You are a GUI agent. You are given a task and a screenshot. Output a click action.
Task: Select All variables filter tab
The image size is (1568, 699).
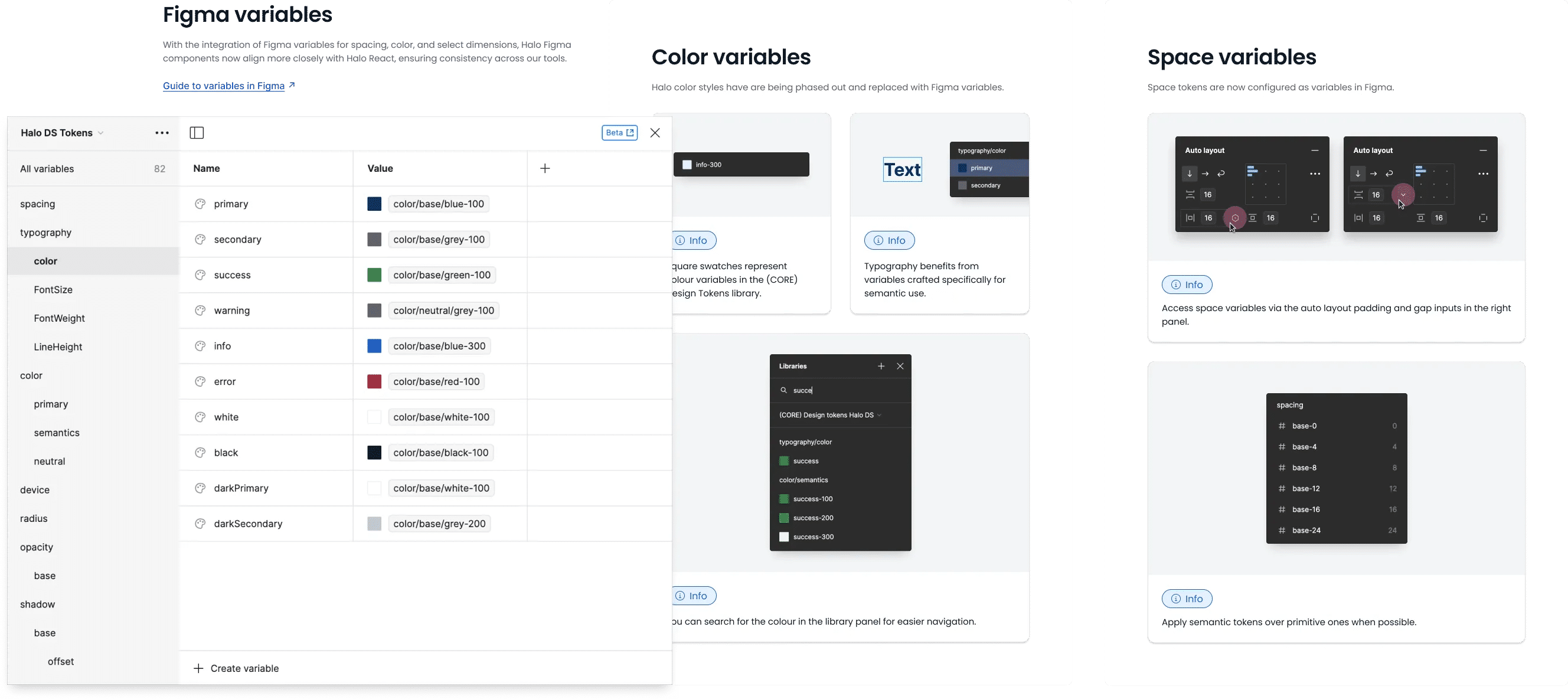click(x=47, y=169)
